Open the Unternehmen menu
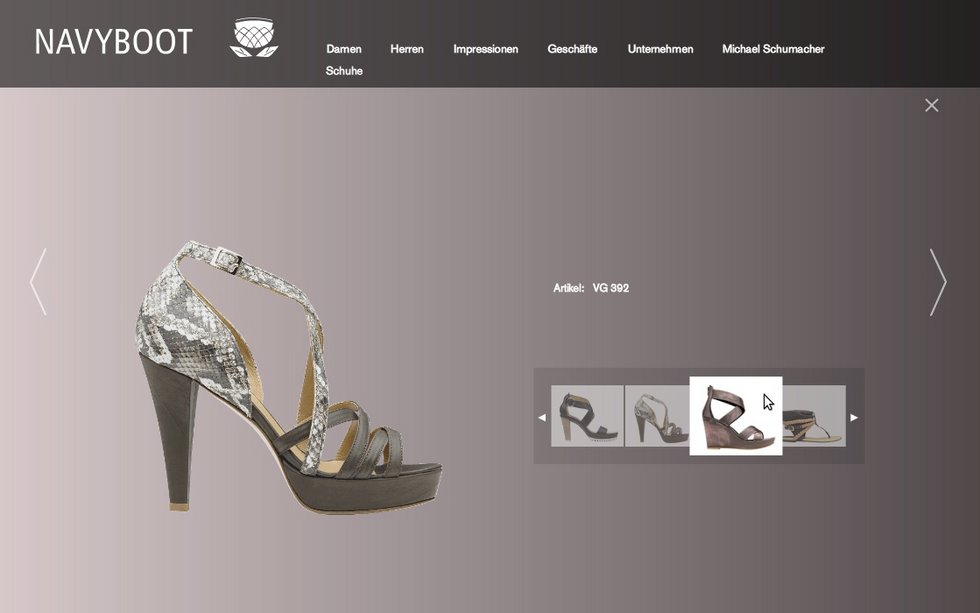The image size is (980, 613). (661, 49)
